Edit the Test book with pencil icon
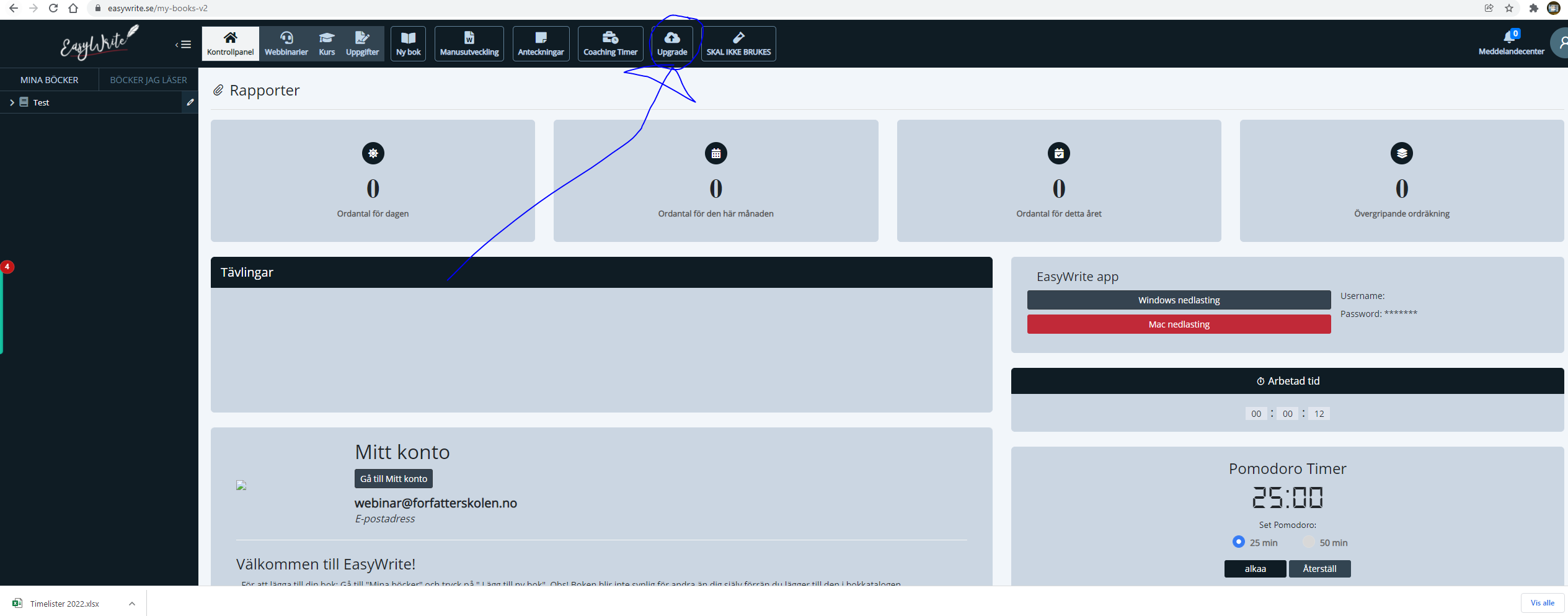Viewport: 1568px width, 616px height. pyautogui.click(x=190, y=102)
